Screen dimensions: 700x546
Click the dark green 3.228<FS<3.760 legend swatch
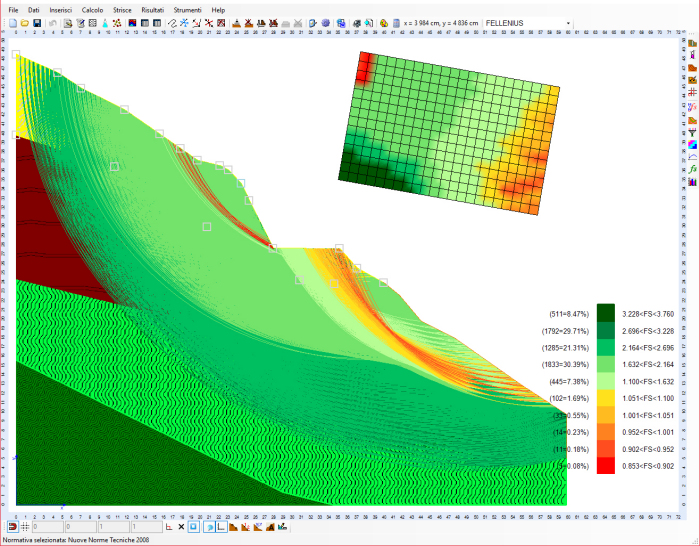(606, 313)
